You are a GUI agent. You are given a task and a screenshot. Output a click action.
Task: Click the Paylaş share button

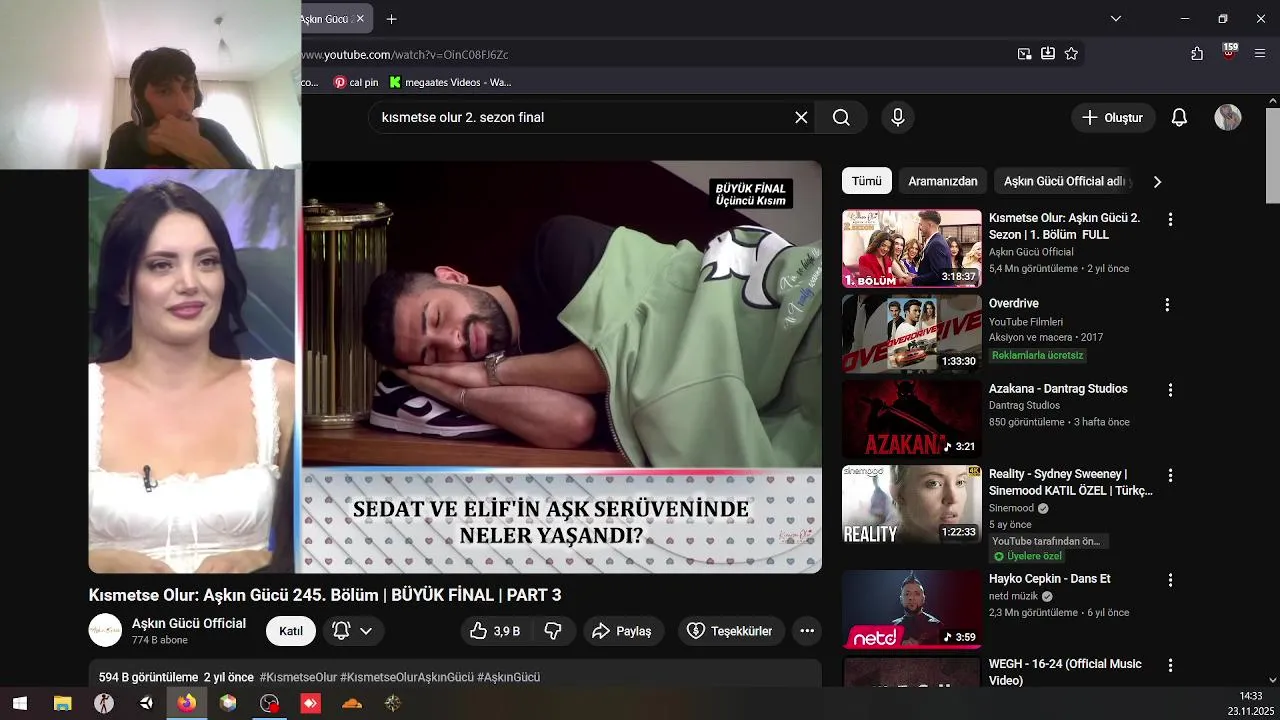(622, 631)
